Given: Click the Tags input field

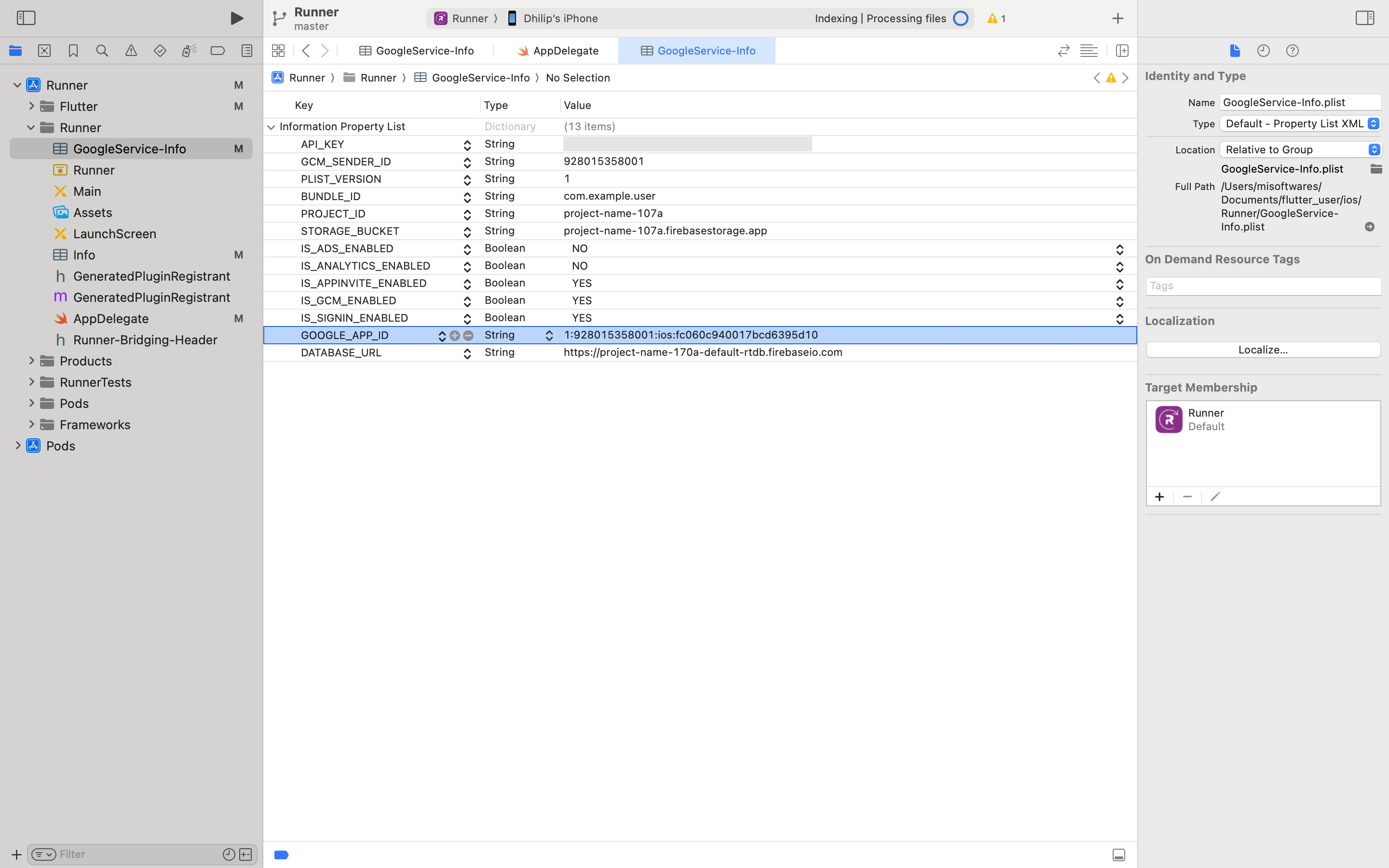Looking at the screenshot, I should [x=1263, y=286].
